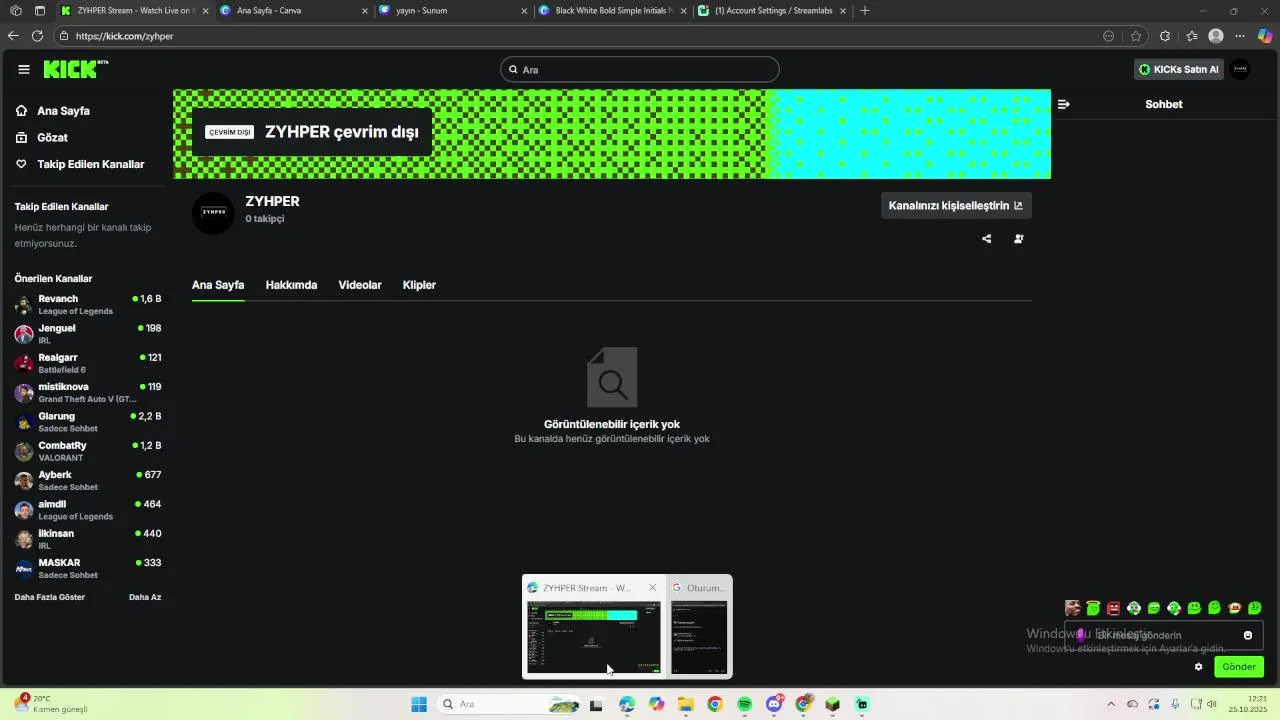This screenshot has width=1280, height=720.
Task: Select the Oturum window preview thumbnail
Action: (699, 638)
